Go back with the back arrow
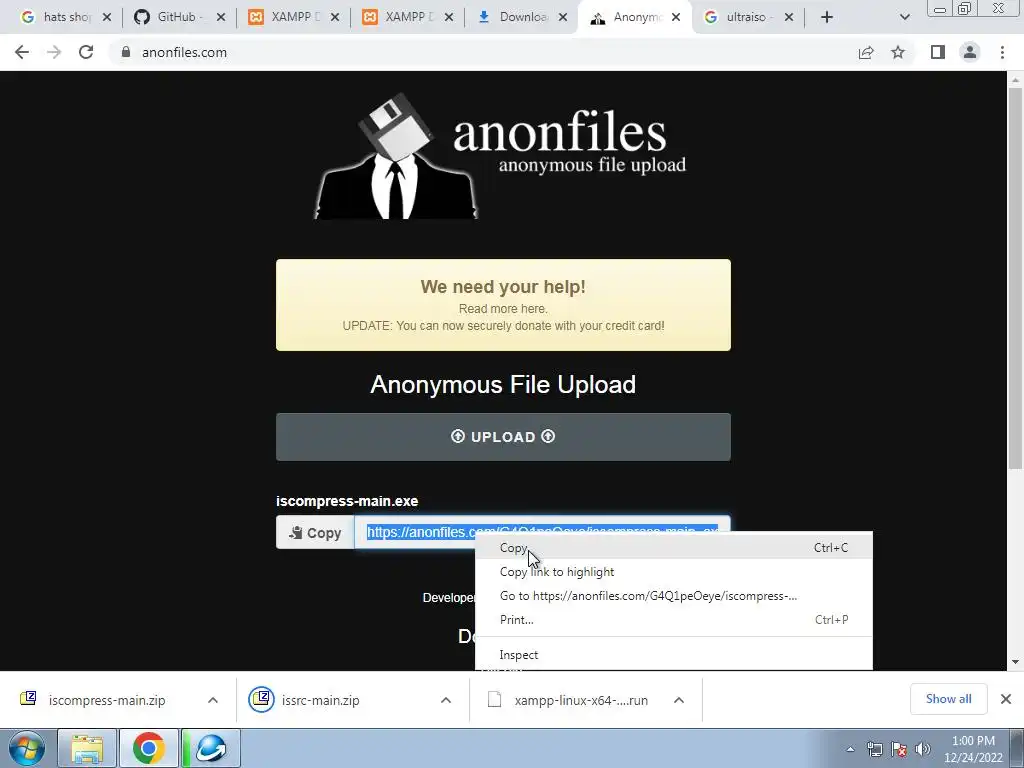 point(22,52)
